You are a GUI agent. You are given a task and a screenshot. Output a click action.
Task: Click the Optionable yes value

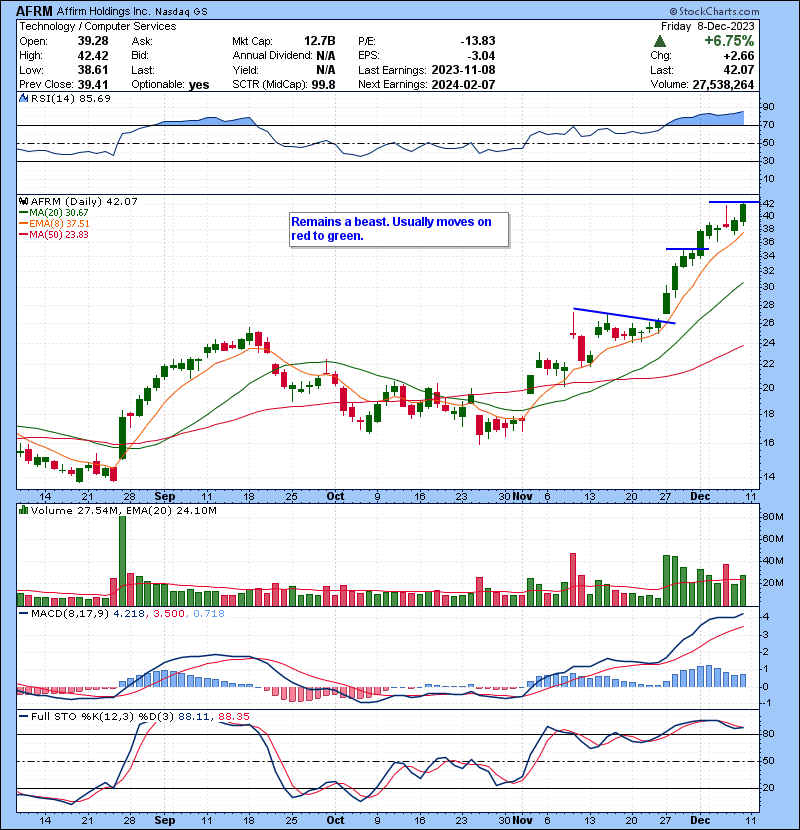[x=199, y=84]
